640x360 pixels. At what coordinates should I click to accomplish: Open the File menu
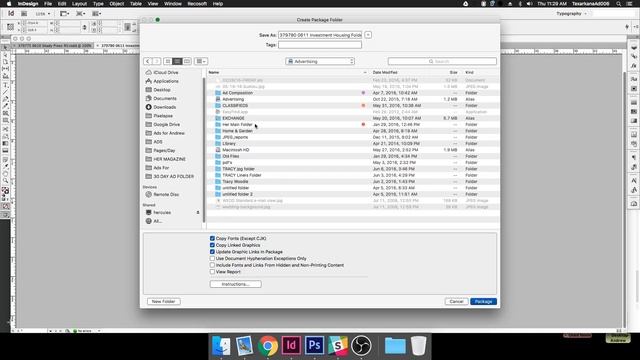[48, 4]
